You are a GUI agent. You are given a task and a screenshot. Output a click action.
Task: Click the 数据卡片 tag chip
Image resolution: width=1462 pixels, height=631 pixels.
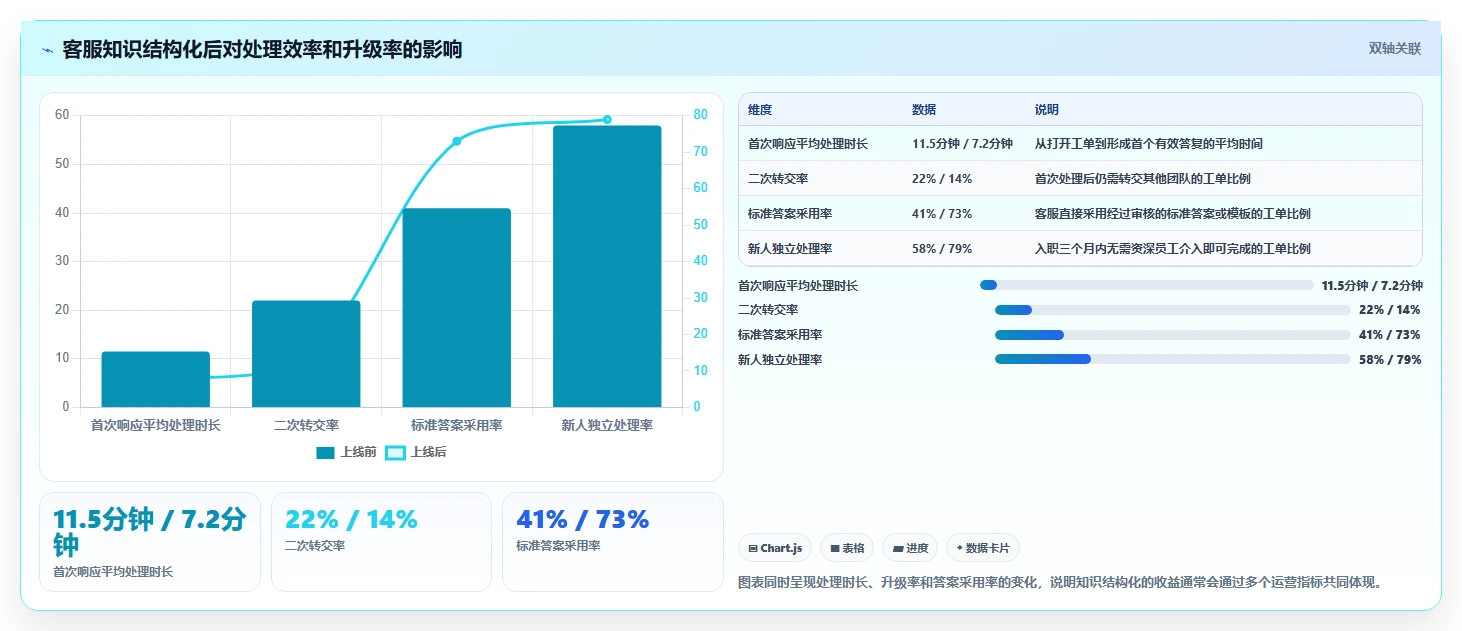pyautogui.click(x=983, y=548)
